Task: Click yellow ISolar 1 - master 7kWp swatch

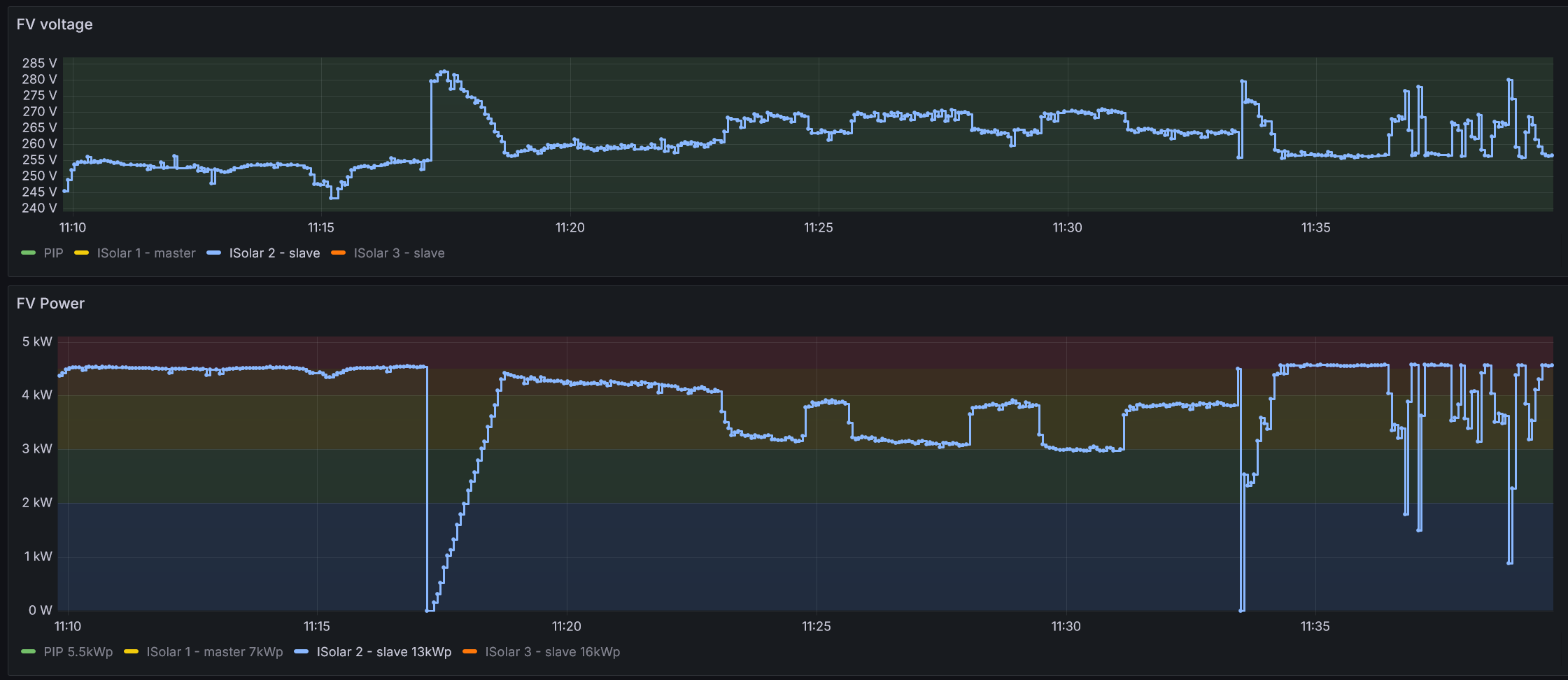Action: coord(131,652)
